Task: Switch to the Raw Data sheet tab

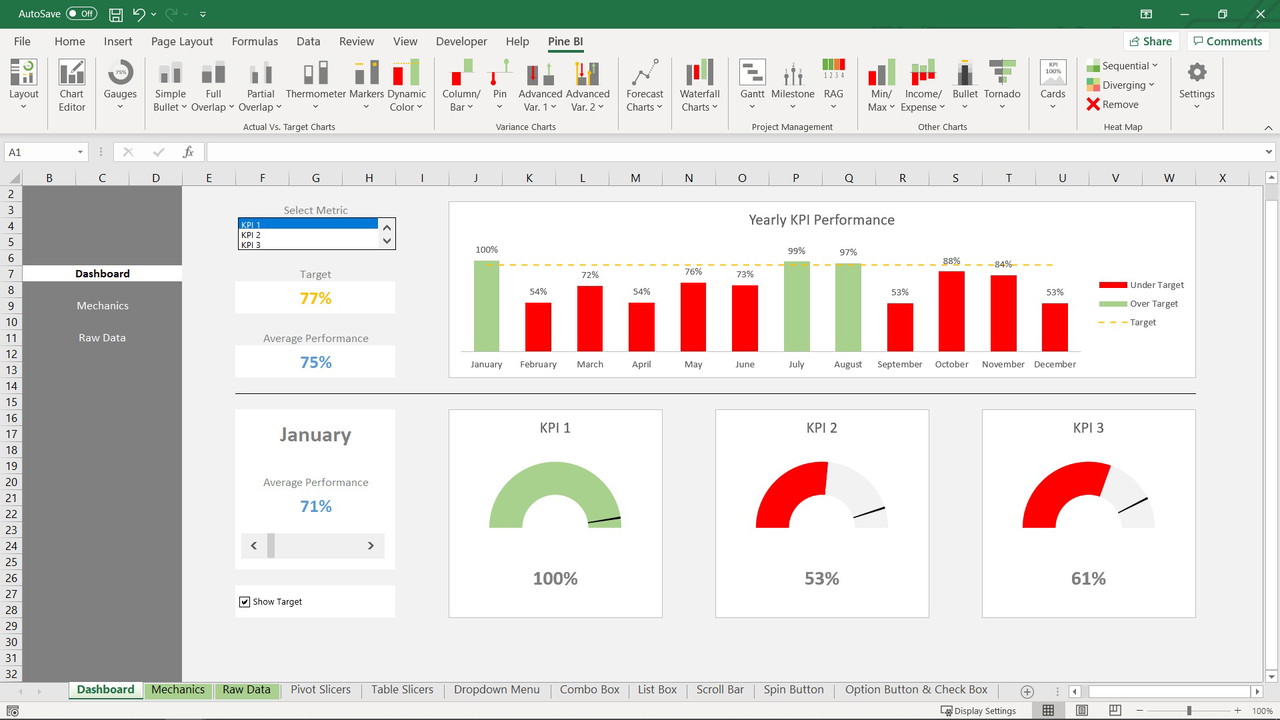Action: point(246,690)
